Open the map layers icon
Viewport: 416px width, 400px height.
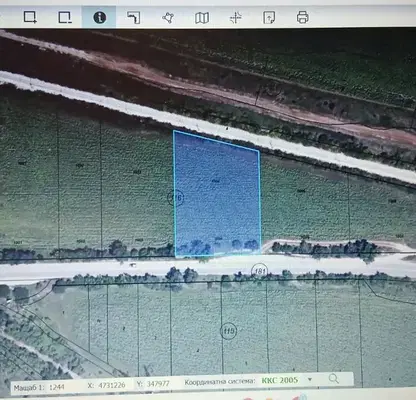click(202, 18)
